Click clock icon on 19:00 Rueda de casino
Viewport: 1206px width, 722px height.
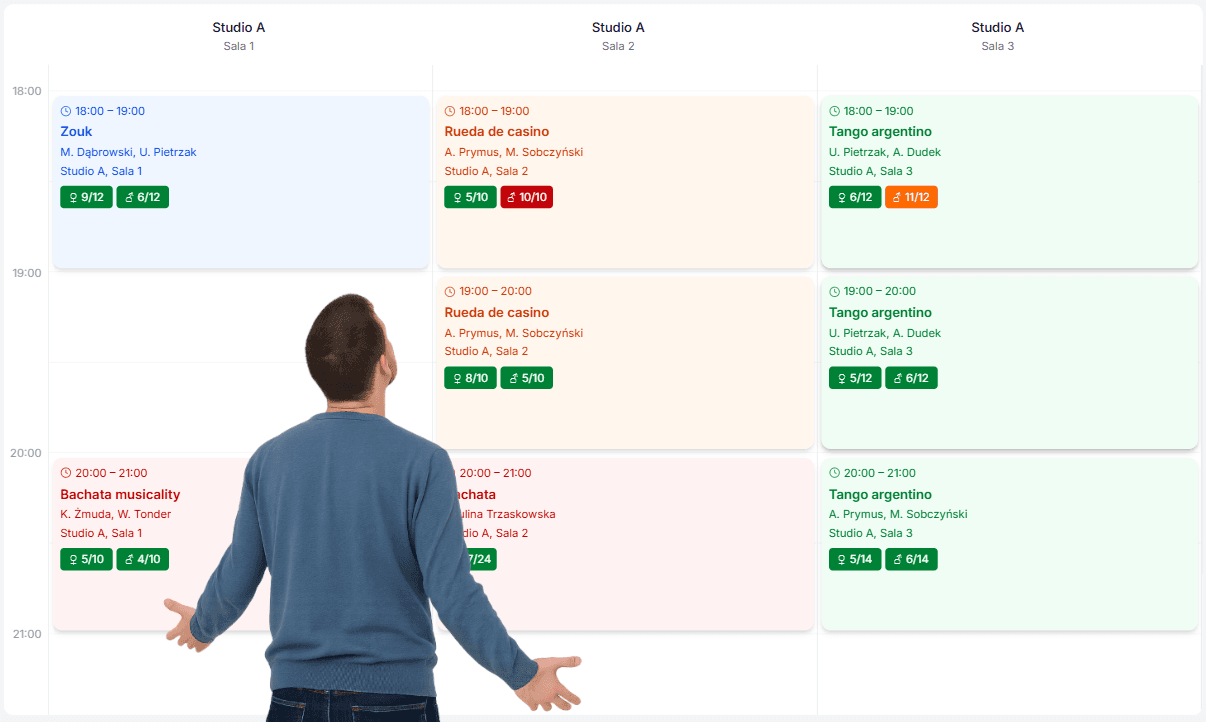tap(450, 291)
